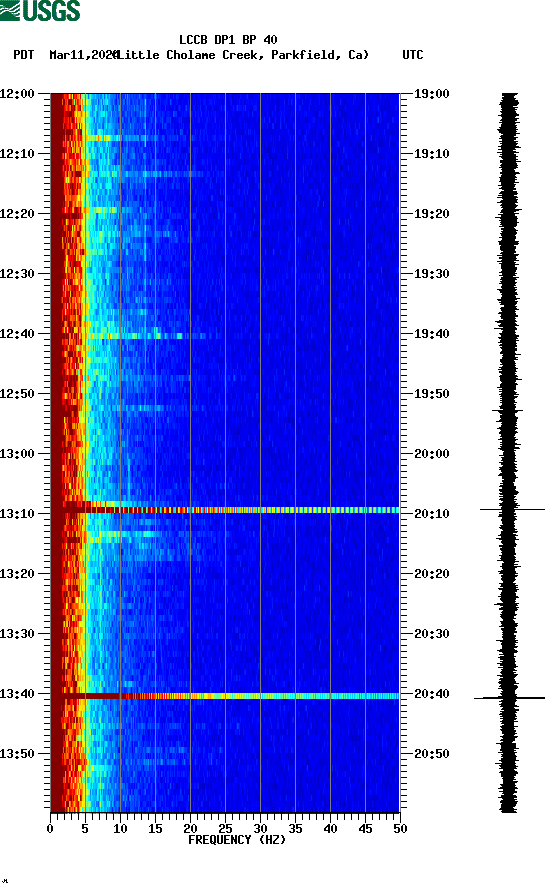The image size is (552, 892).
Task: Click the '19:00' UTC time label
Action: tap(431, 94)
